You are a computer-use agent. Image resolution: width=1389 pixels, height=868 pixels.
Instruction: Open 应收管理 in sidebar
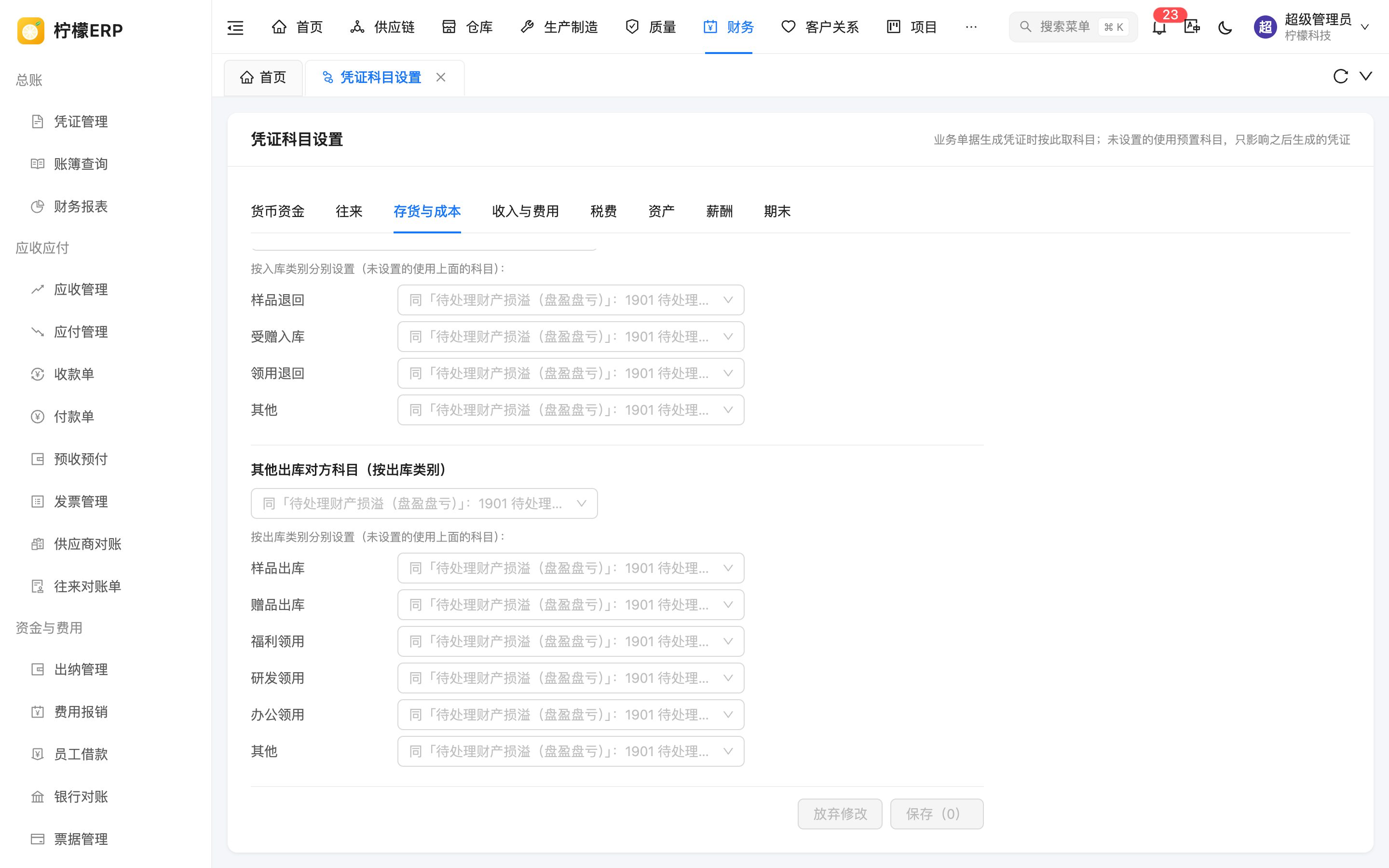click(81, 289)
